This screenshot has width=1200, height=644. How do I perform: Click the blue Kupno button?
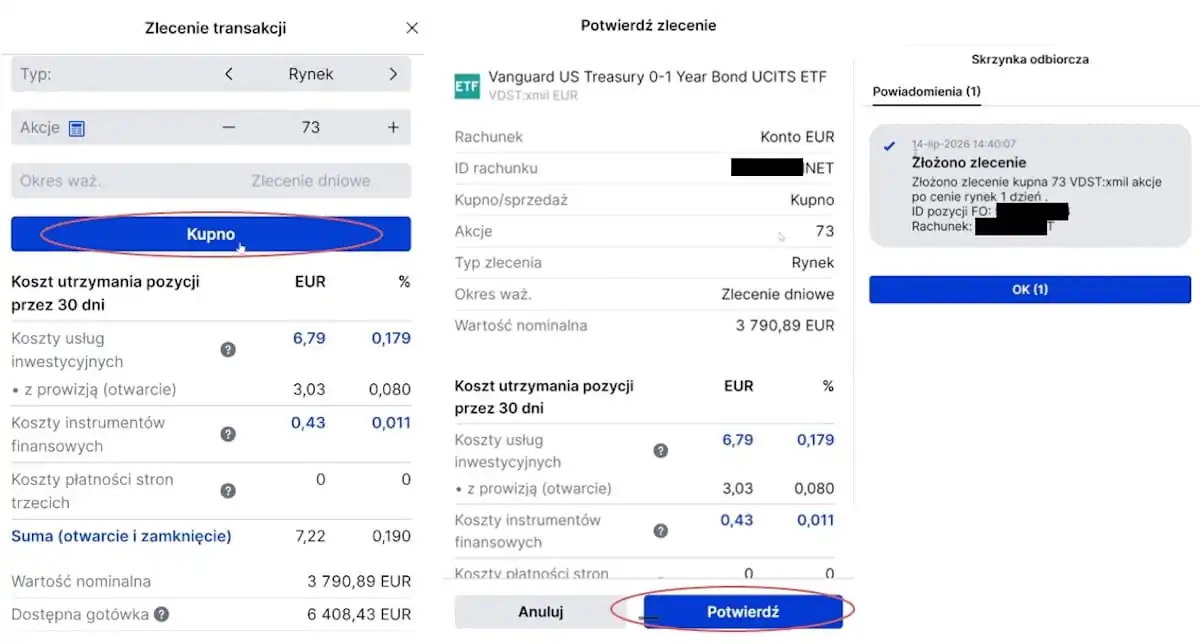point(211,234)
